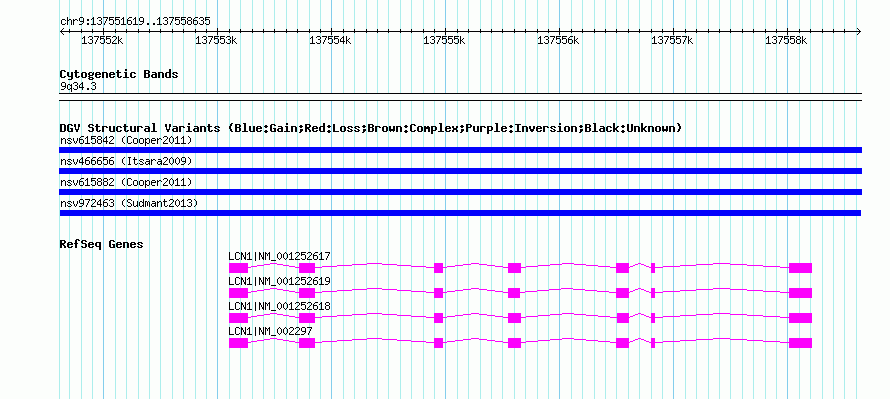
Task: Click the 137555k ruler tick label
Action: coord(444,41)
